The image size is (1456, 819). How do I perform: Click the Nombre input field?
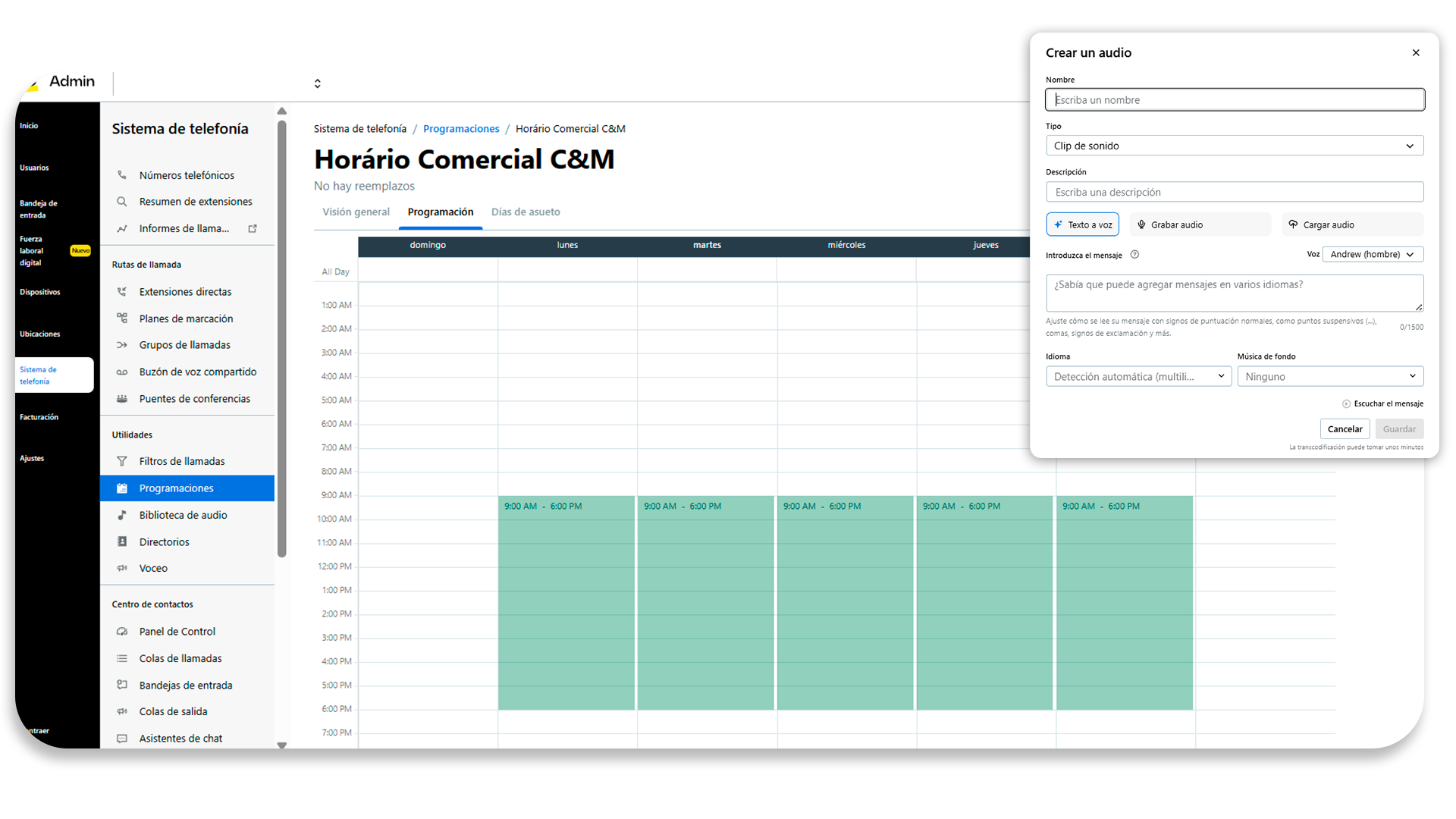click(x=1234, y=100)
